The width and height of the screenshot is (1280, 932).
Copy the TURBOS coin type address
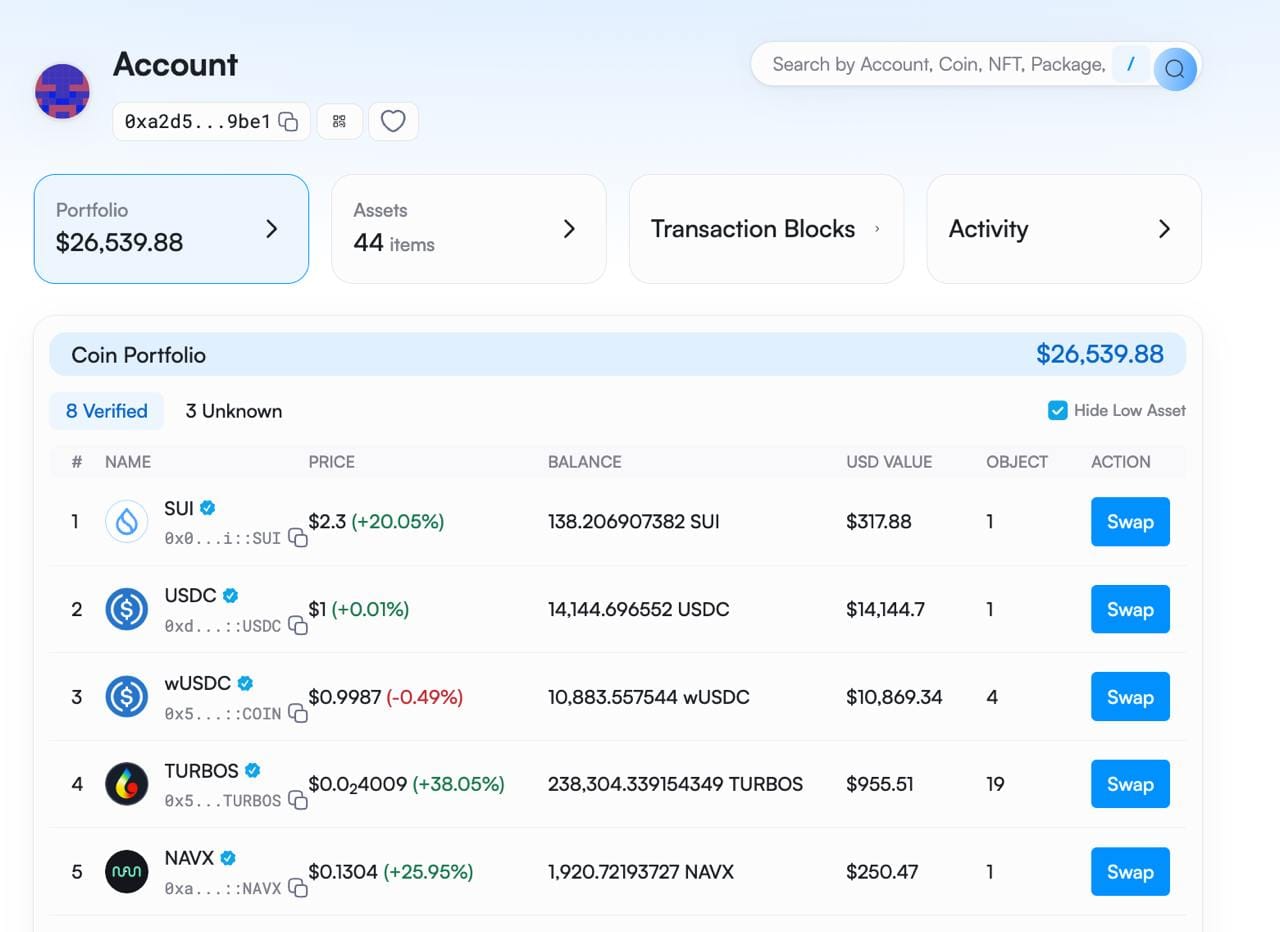298,800
